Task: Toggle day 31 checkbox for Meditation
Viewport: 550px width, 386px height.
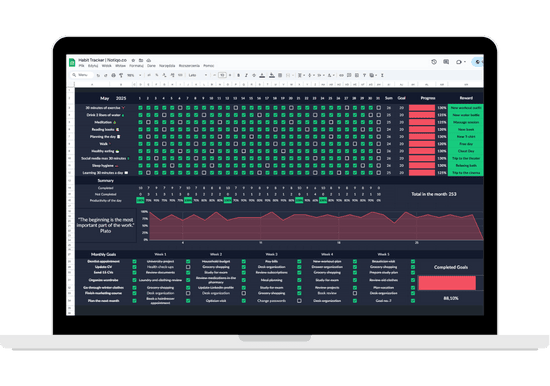Action: click(378, 122)
